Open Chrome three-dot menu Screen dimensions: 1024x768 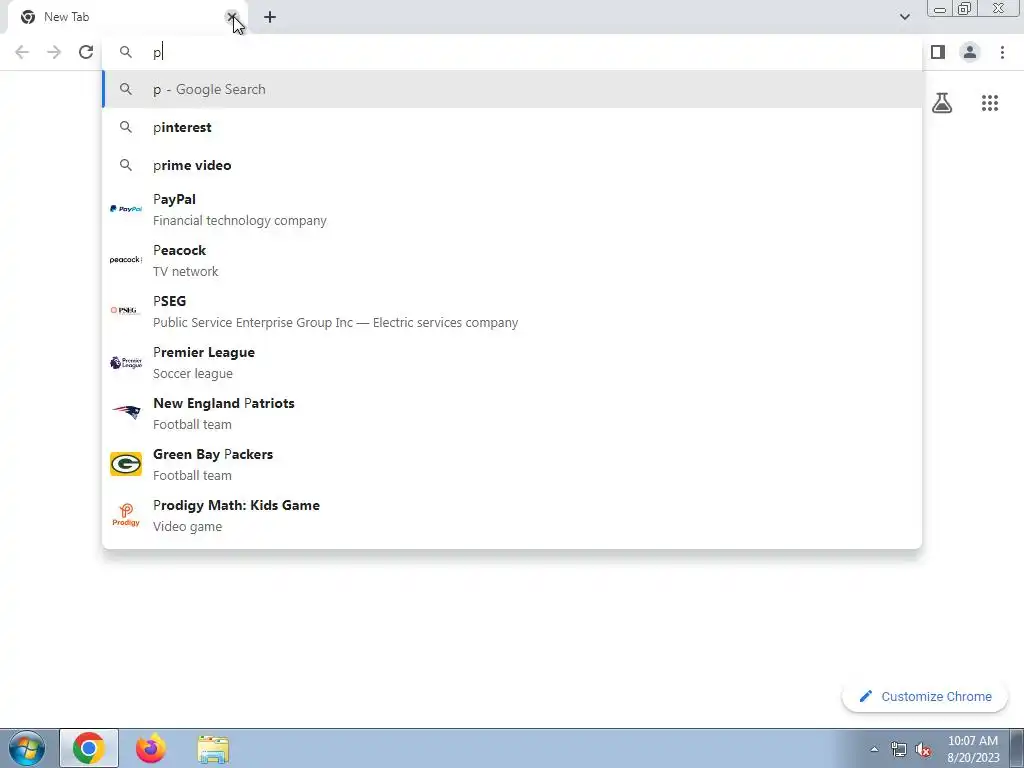(x=1002, y=52)
